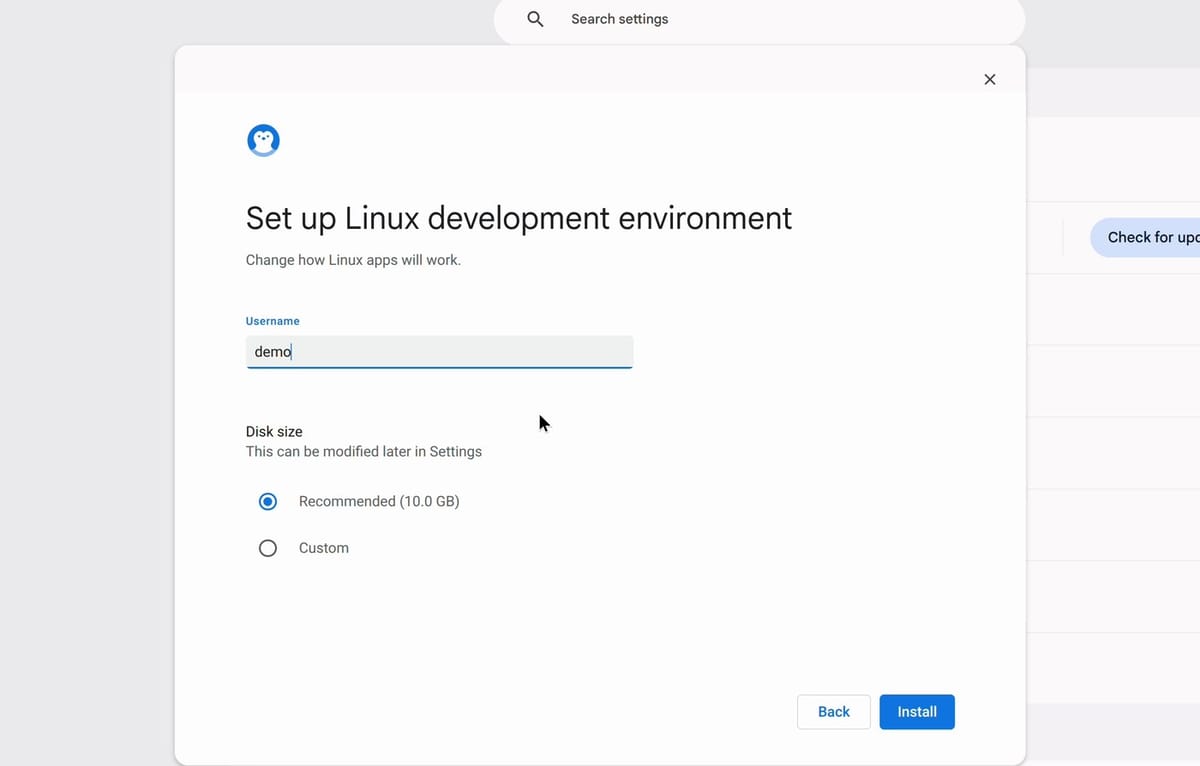
Task: Click 'This can be modified later in Settings' text
Action: pos(364,452)
